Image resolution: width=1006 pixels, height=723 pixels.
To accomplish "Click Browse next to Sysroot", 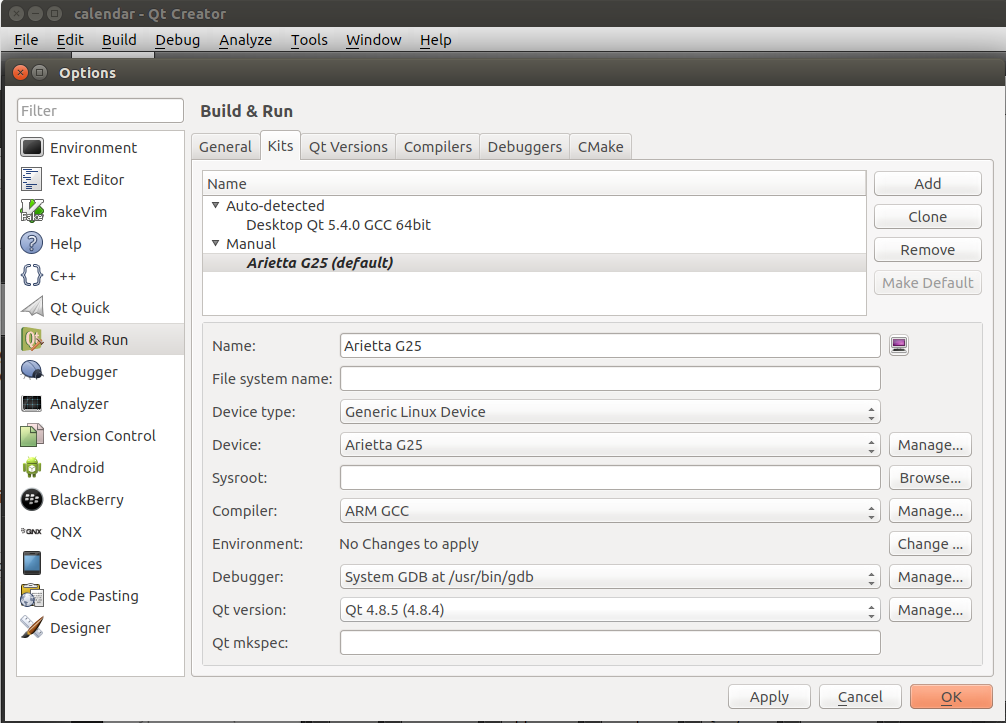I will pos(930,478).
